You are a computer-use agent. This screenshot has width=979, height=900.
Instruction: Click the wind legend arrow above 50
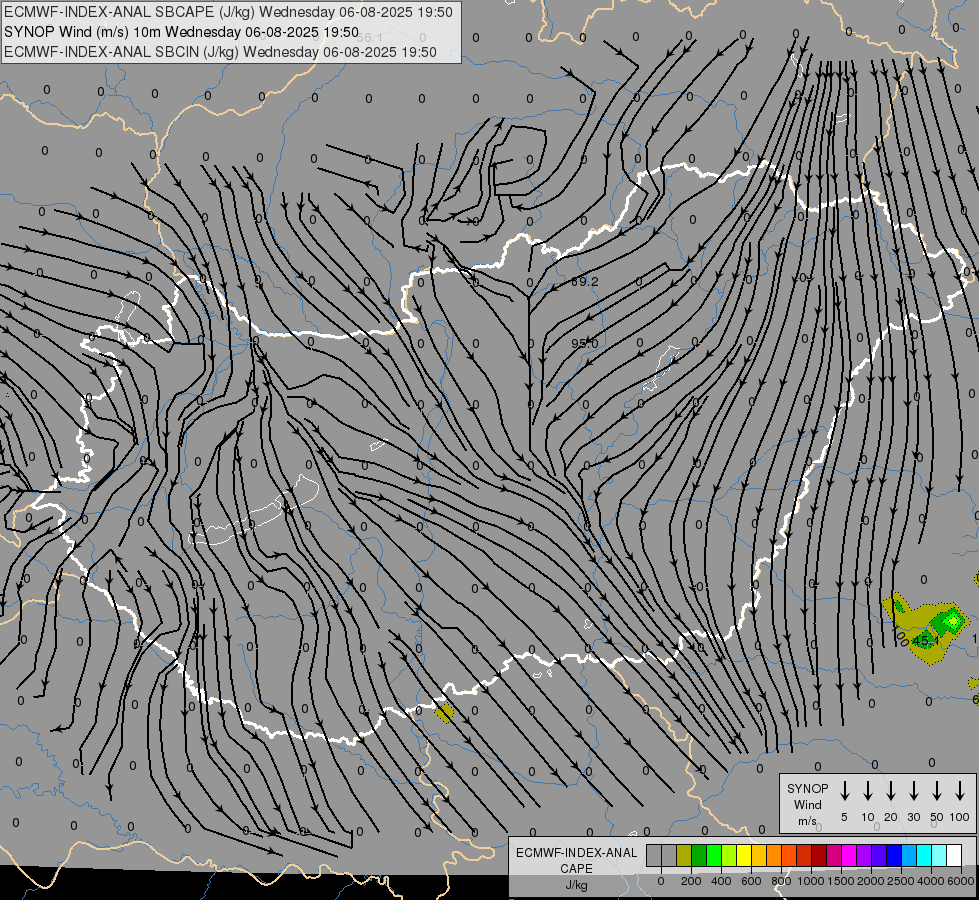[x=937, y=791]
